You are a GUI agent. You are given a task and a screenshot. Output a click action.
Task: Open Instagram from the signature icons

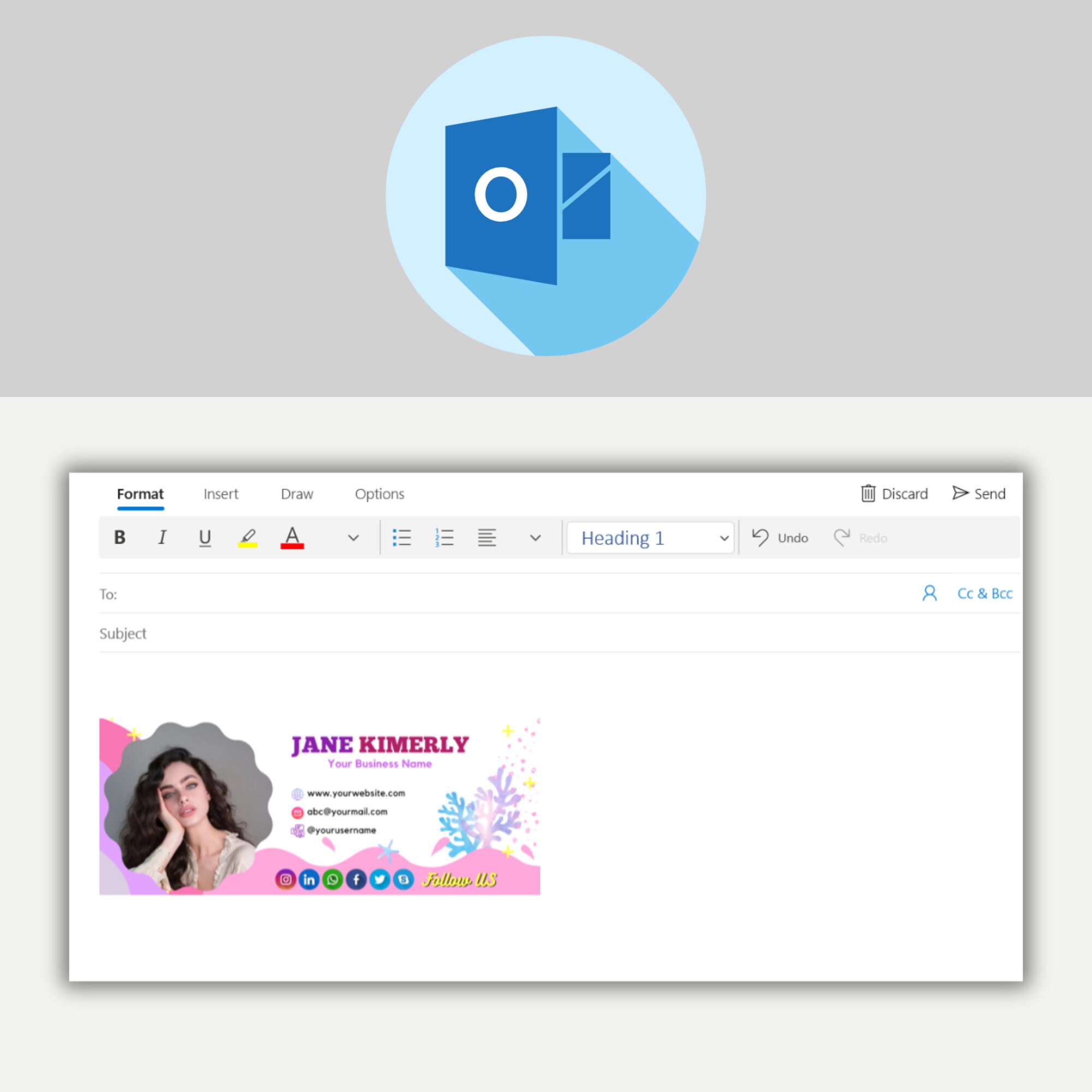pyautogui.click(x=286, y=880)
